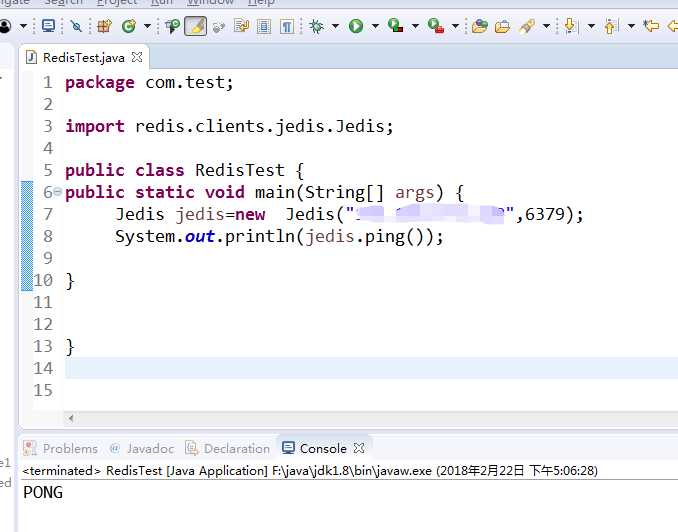Close the RedisTest.java tab
The width and height of the screenshot is (678, 532).
pyautogui.click(x=137, y=57)
